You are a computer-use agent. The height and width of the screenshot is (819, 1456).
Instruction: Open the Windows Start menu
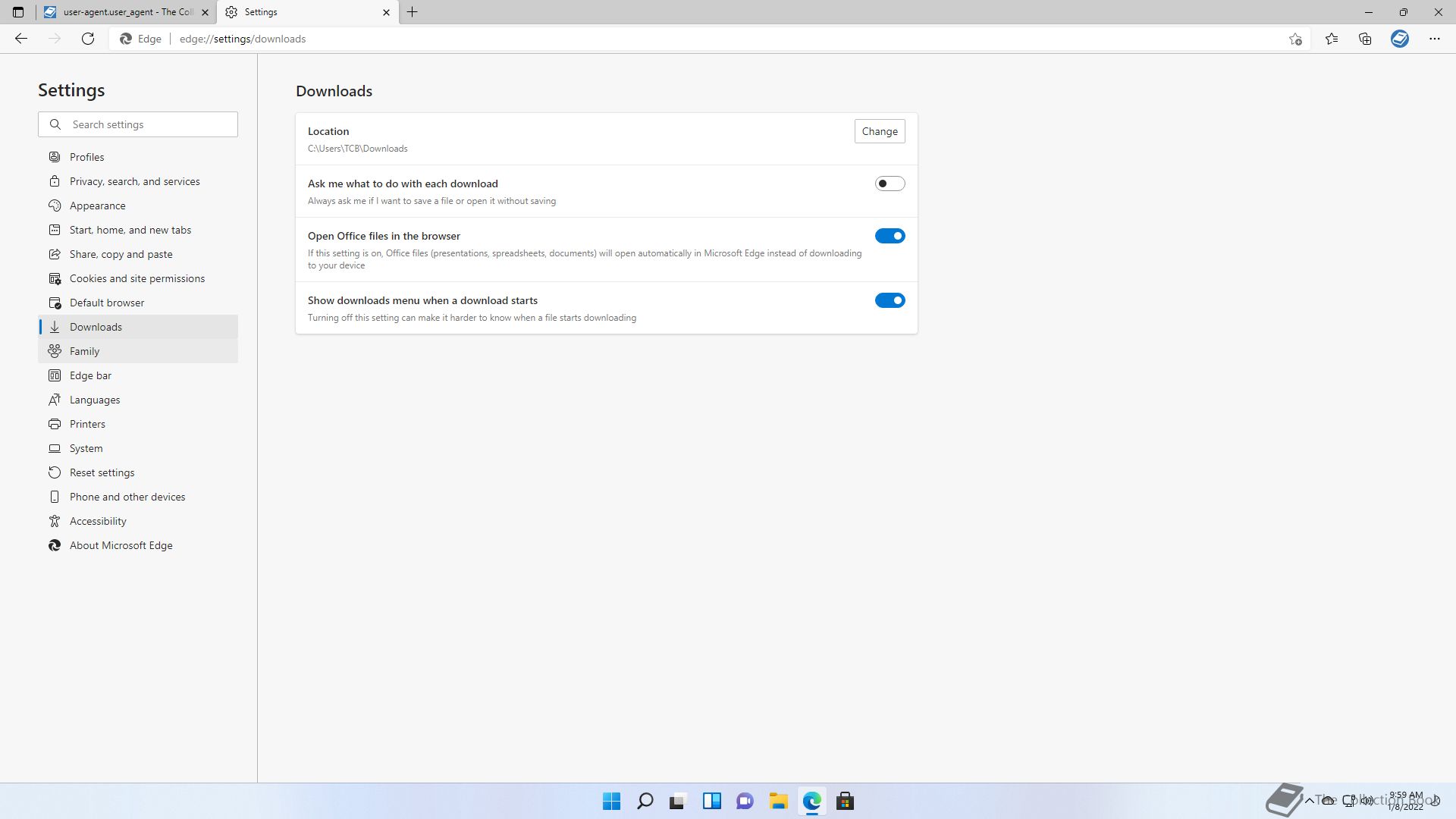pyautogui.click(x=611, y=801)
